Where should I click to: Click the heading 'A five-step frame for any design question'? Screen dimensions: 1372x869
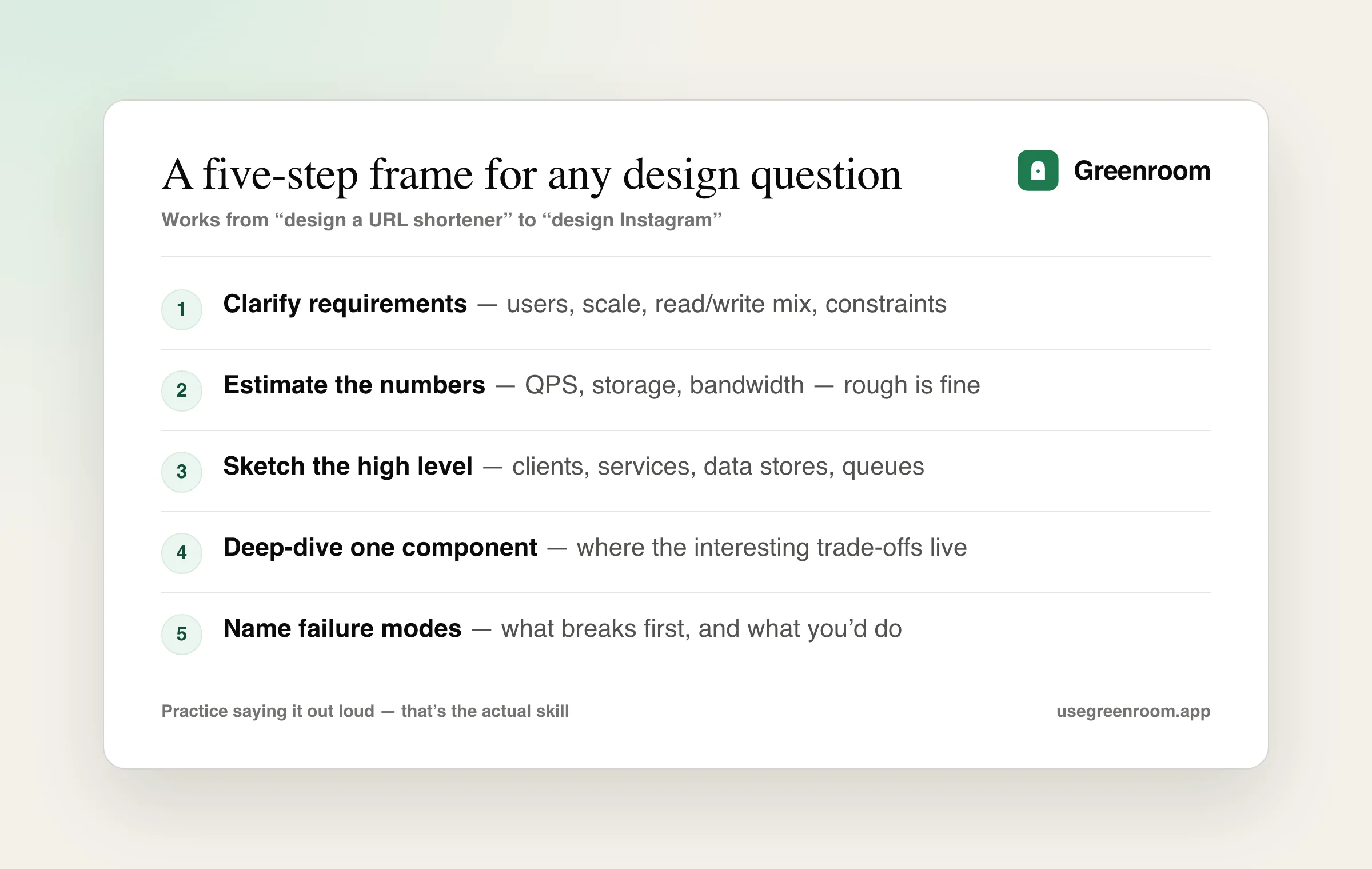coord(532,175)
